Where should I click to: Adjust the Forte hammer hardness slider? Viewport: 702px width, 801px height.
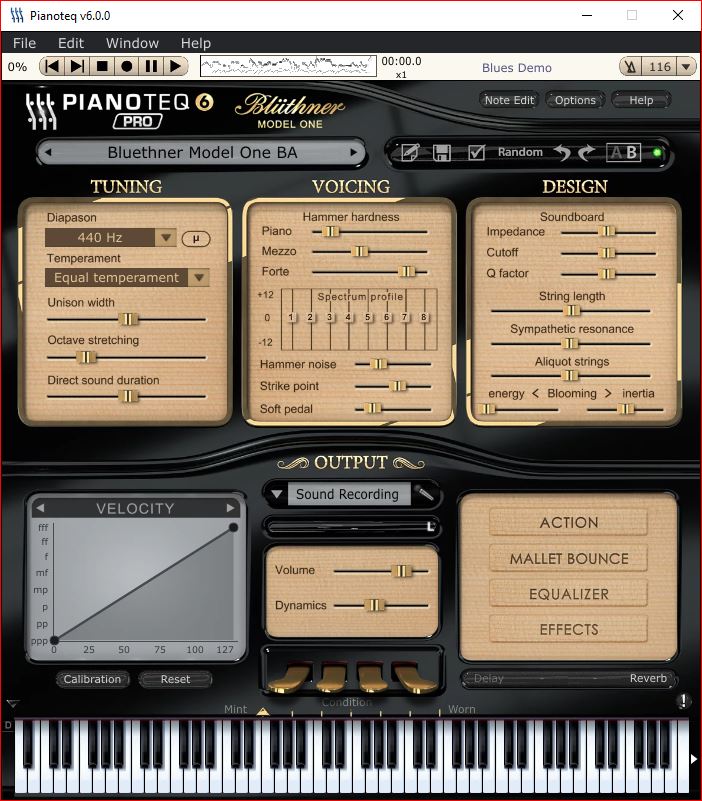click(x=407, y=271)
